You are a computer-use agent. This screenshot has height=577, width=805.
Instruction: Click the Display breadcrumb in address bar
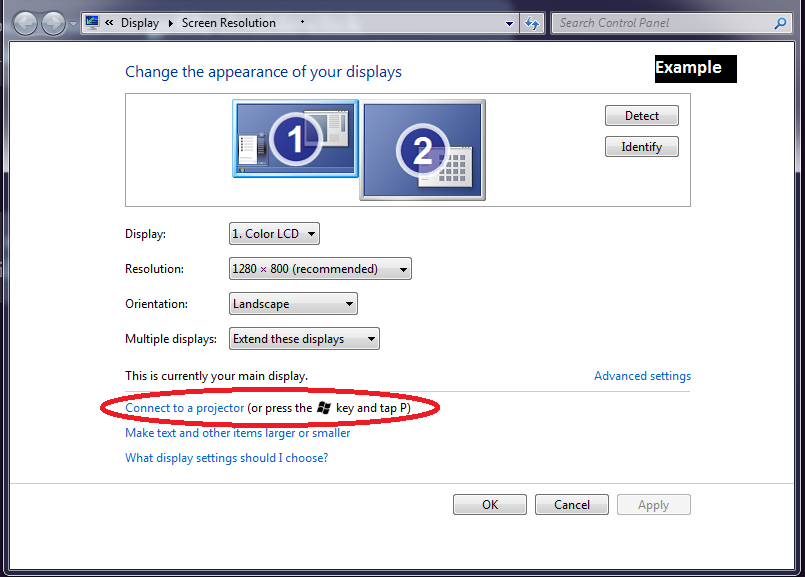[140, 23]
